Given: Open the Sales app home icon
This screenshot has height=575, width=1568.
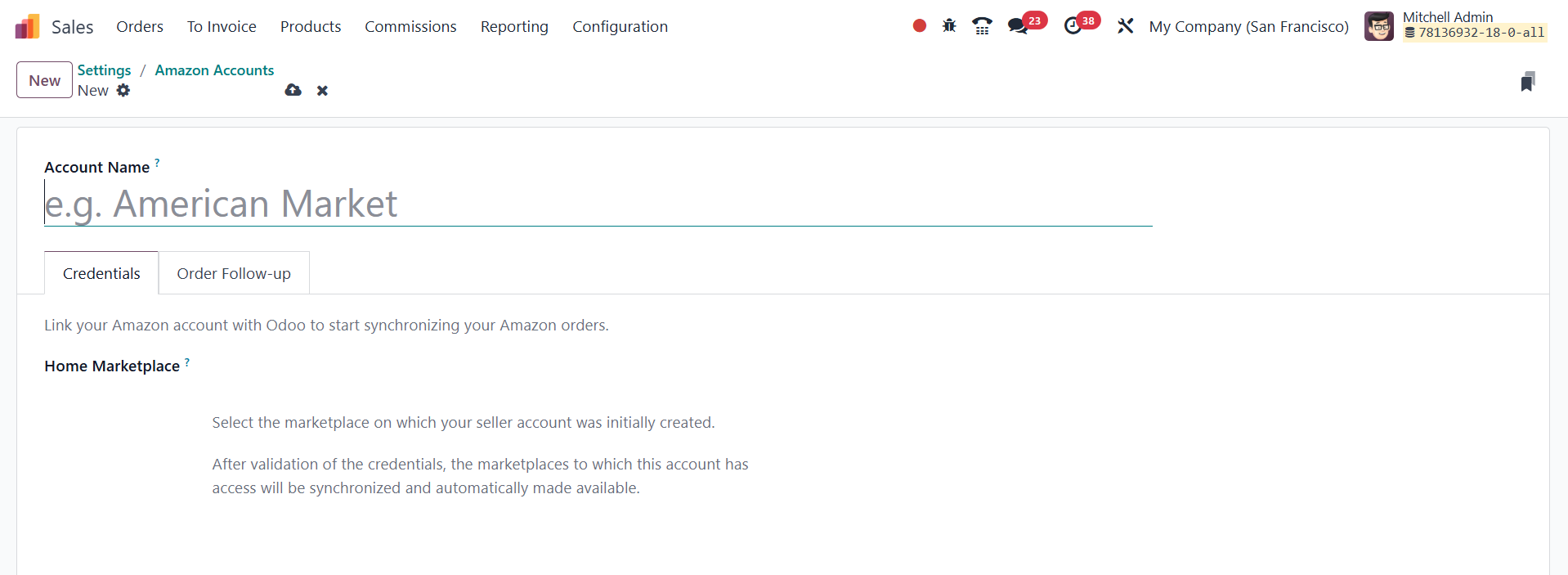Looking at the screenshot, I should click(27, 27).
